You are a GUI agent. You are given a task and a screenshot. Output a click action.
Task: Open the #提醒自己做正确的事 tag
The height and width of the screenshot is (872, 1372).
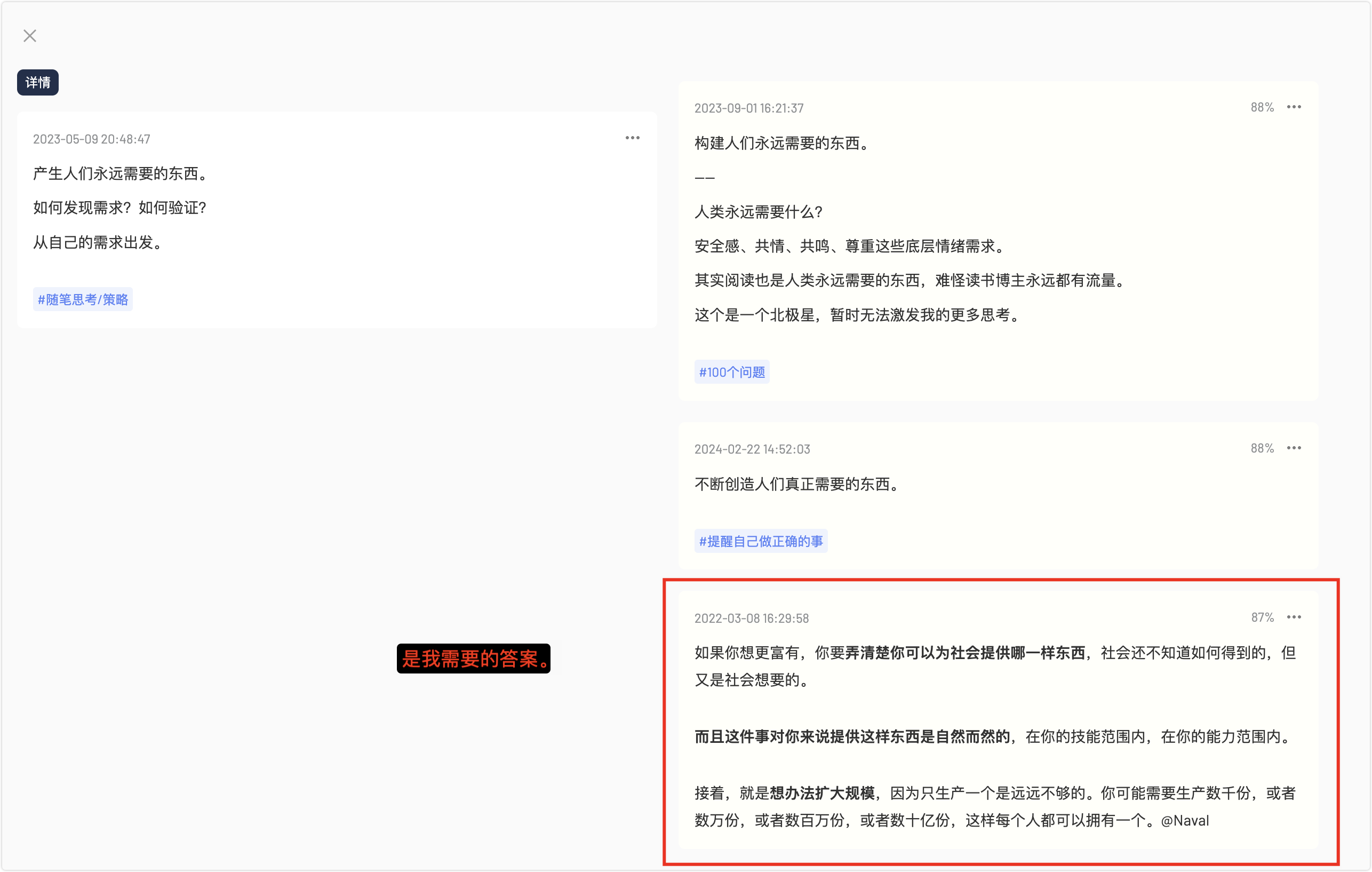[x=761, y=541]
